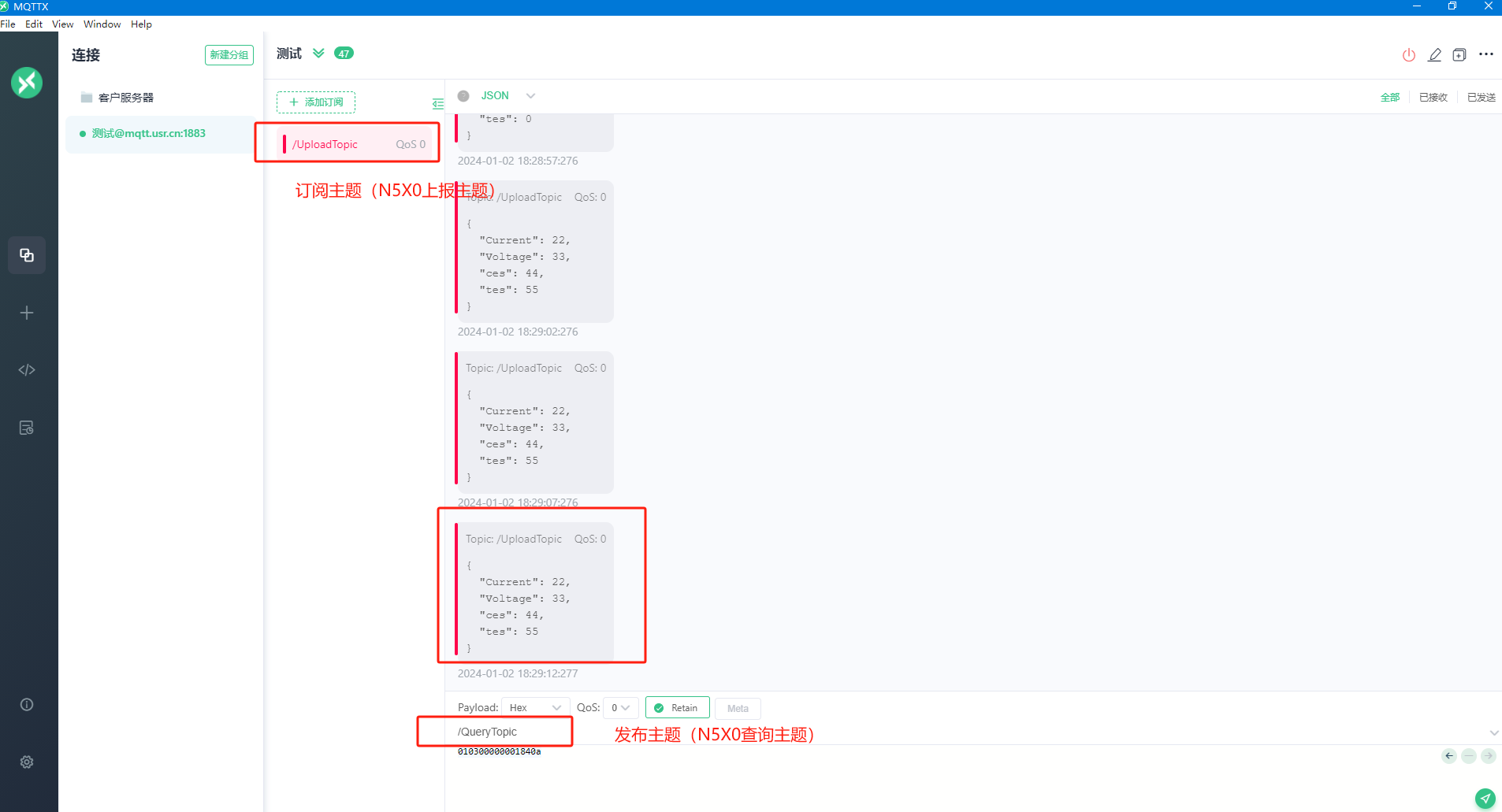
Task: Go to next payload history arrow
Action: click(1489, 756)
